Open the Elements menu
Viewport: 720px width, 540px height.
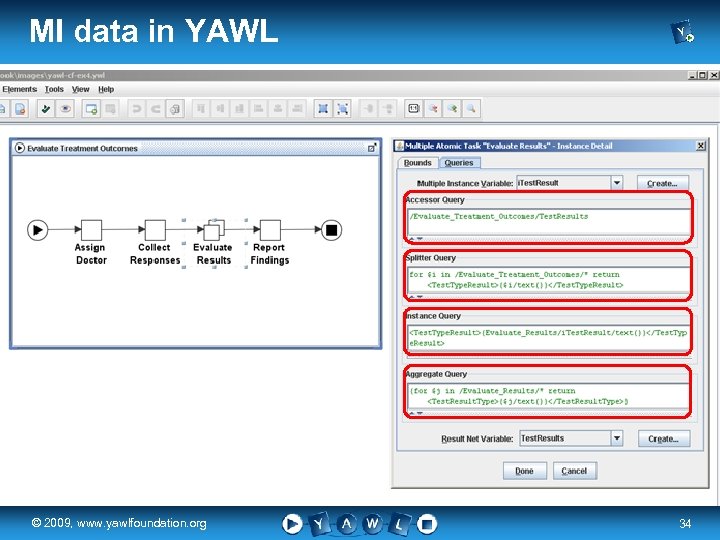pos(19,89)
